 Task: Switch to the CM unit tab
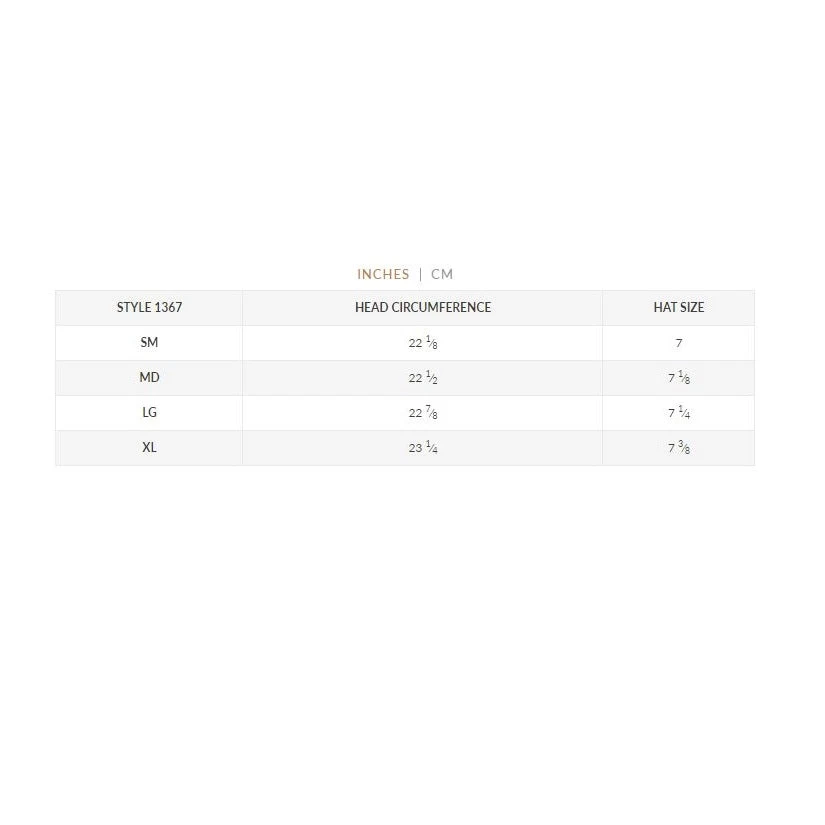coord(442,274)
